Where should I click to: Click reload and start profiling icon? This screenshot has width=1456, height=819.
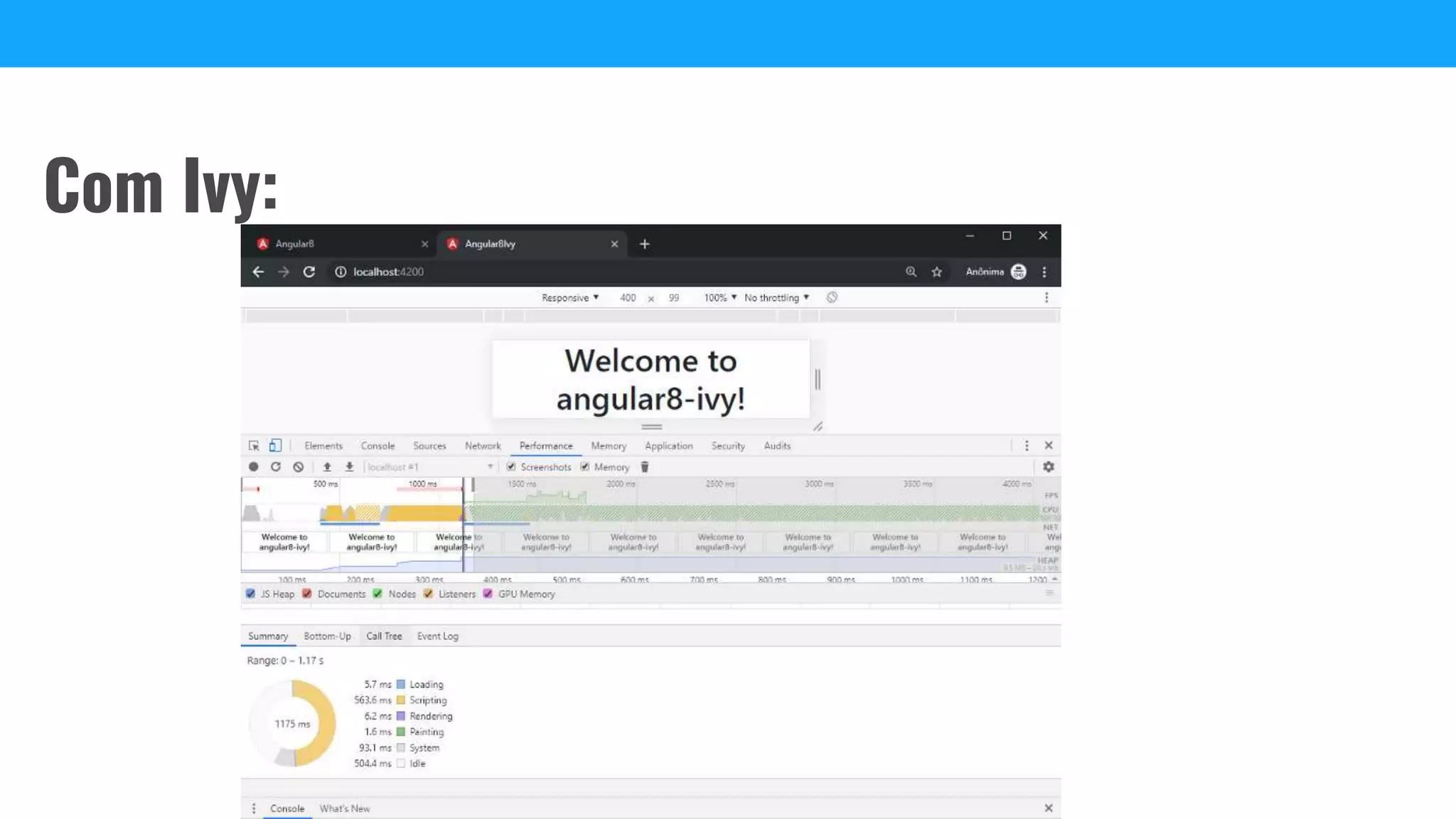(276, 467)
